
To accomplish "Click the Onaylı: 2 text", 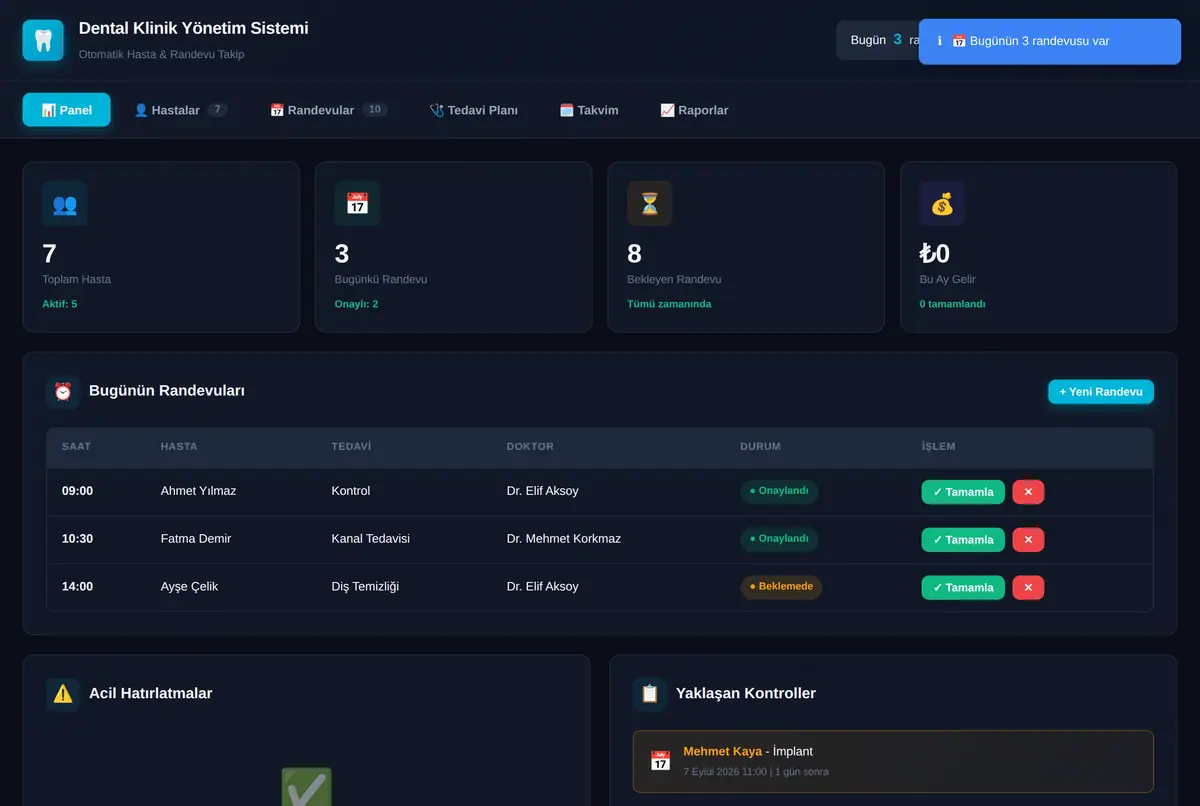I will click(357, 304).
